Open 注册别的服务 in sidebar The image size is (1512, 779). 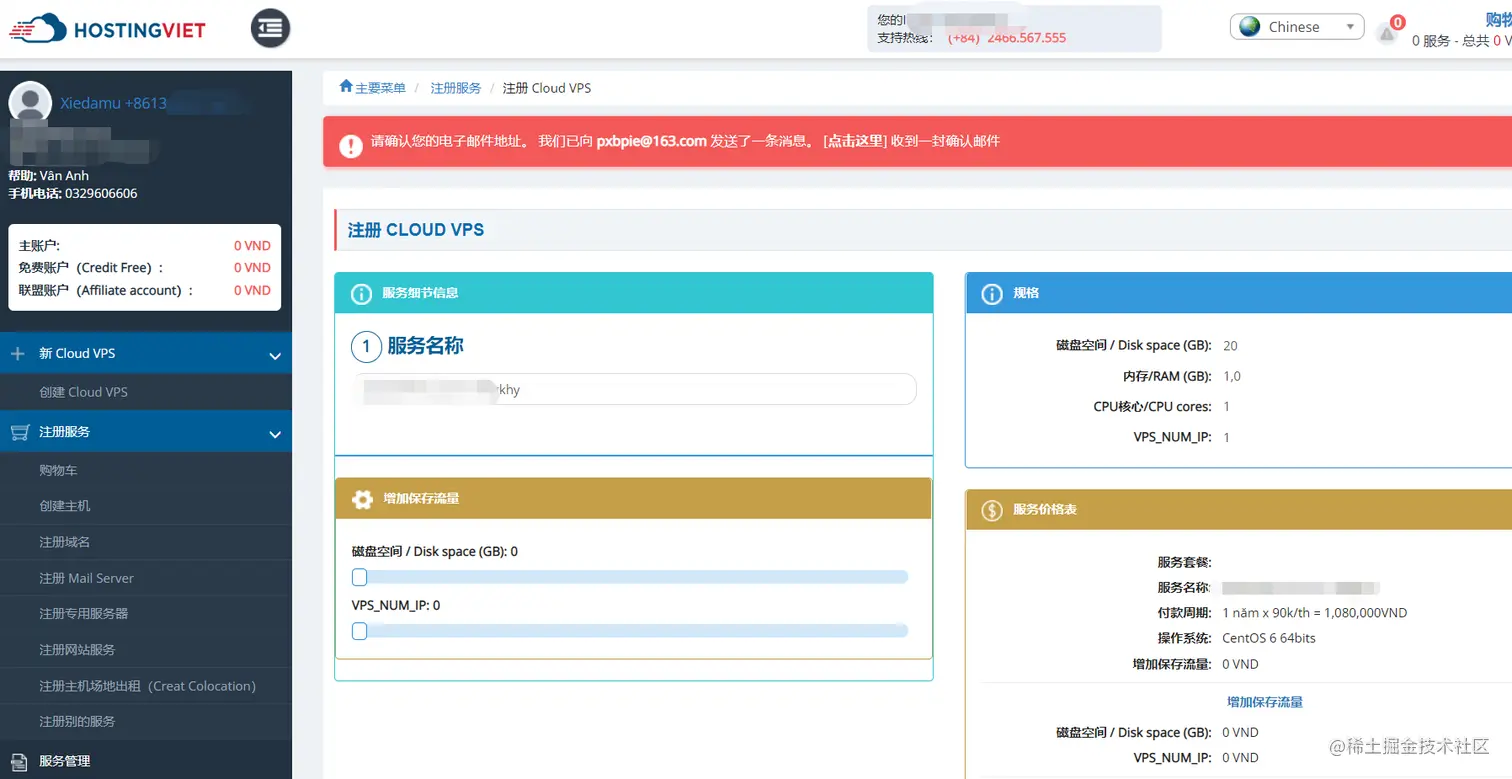(x=77, y=721)
